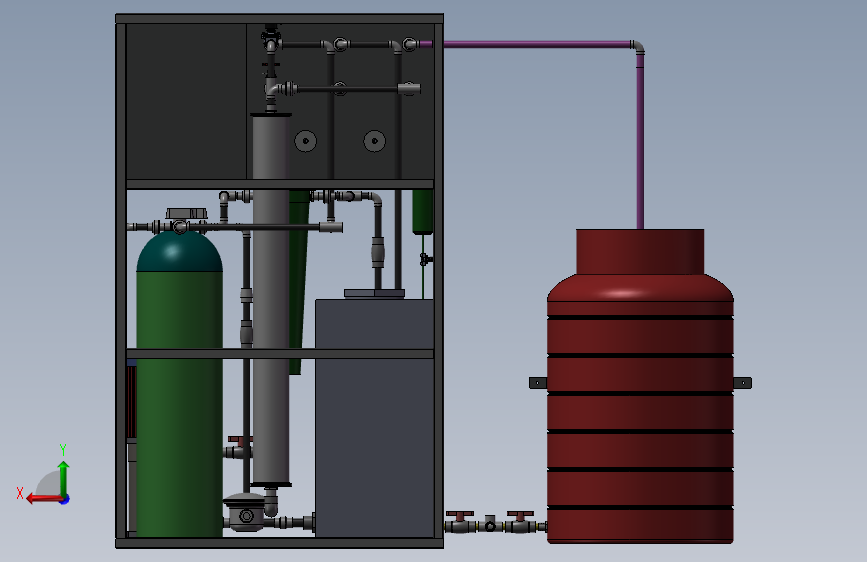Select the top beam of the frame
Image resolution: width=867 pixels, height=562 pixels.
279,19
